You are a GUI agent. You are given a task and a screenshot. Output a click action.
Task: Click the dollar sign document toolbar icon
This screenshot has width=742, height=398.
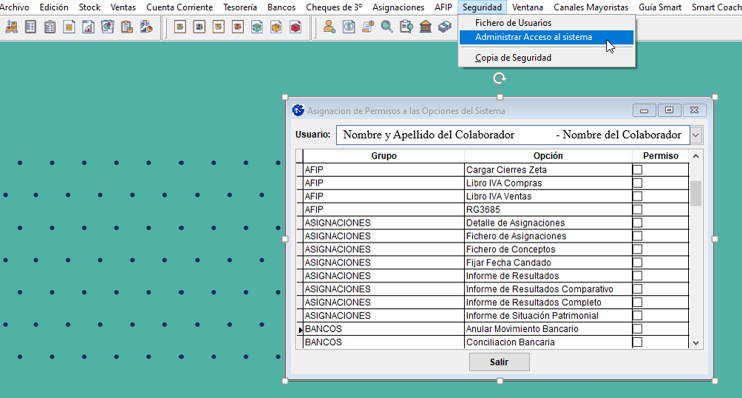coord(349,27)
